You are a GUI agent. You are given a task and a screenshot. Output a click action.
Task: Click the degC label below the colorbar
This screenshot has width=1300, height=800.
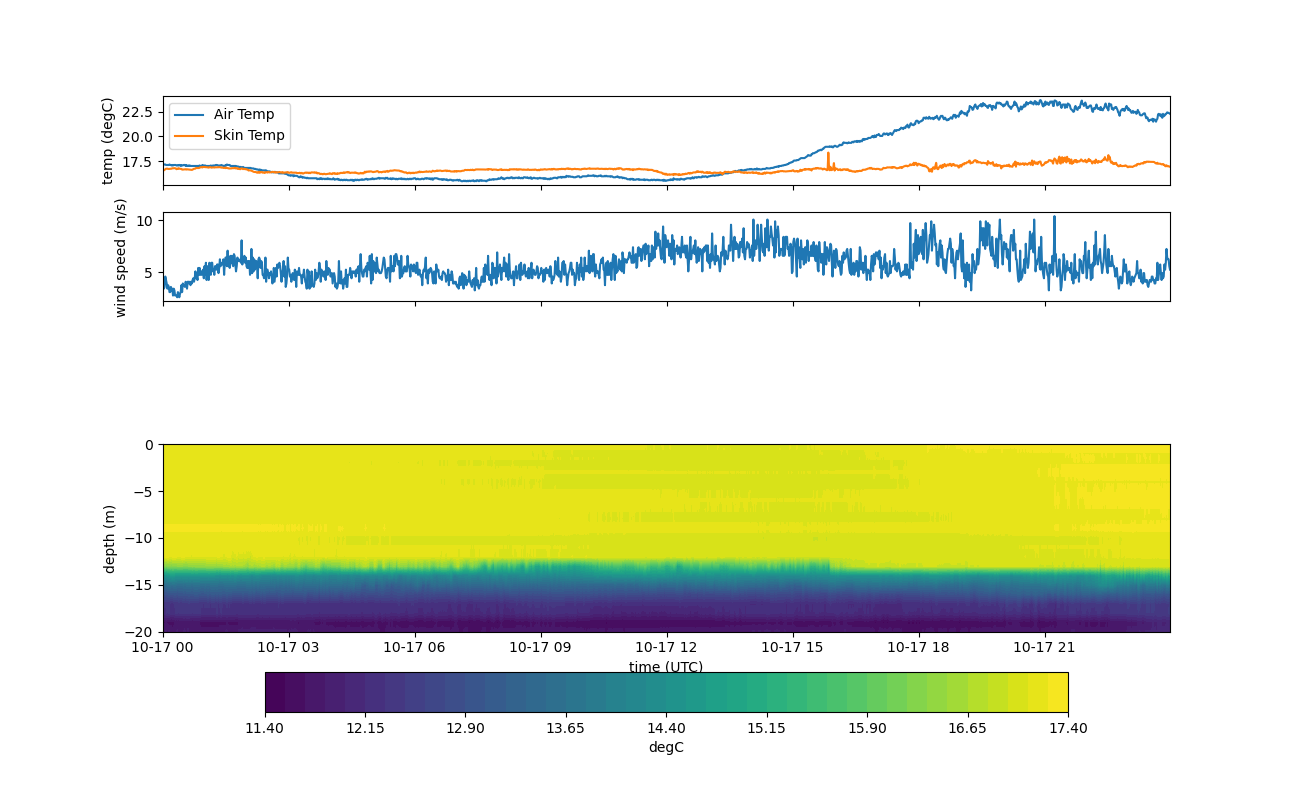[x=666, y=747]
